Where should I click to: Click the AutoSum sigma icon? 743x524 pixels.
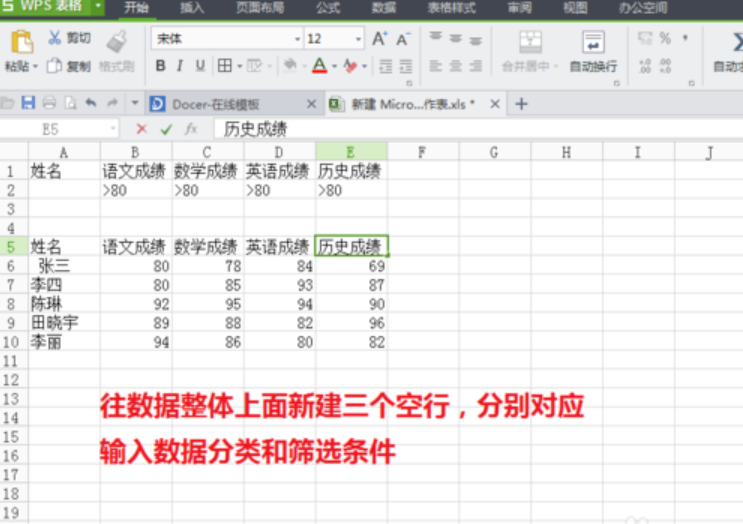734,42
